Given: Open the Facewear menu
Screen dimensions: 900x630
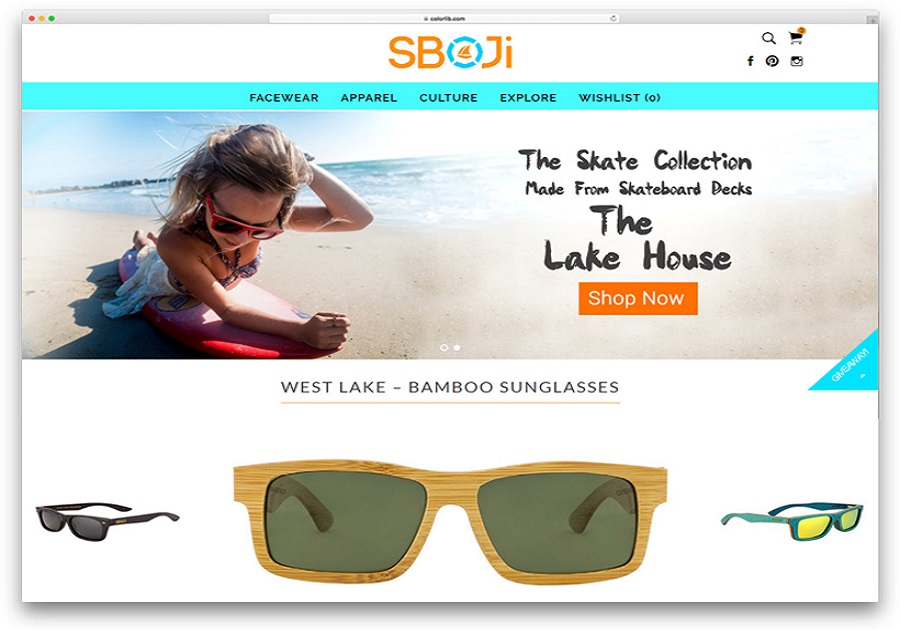Looking at the screenshot, I should click(x=284, y=98).
